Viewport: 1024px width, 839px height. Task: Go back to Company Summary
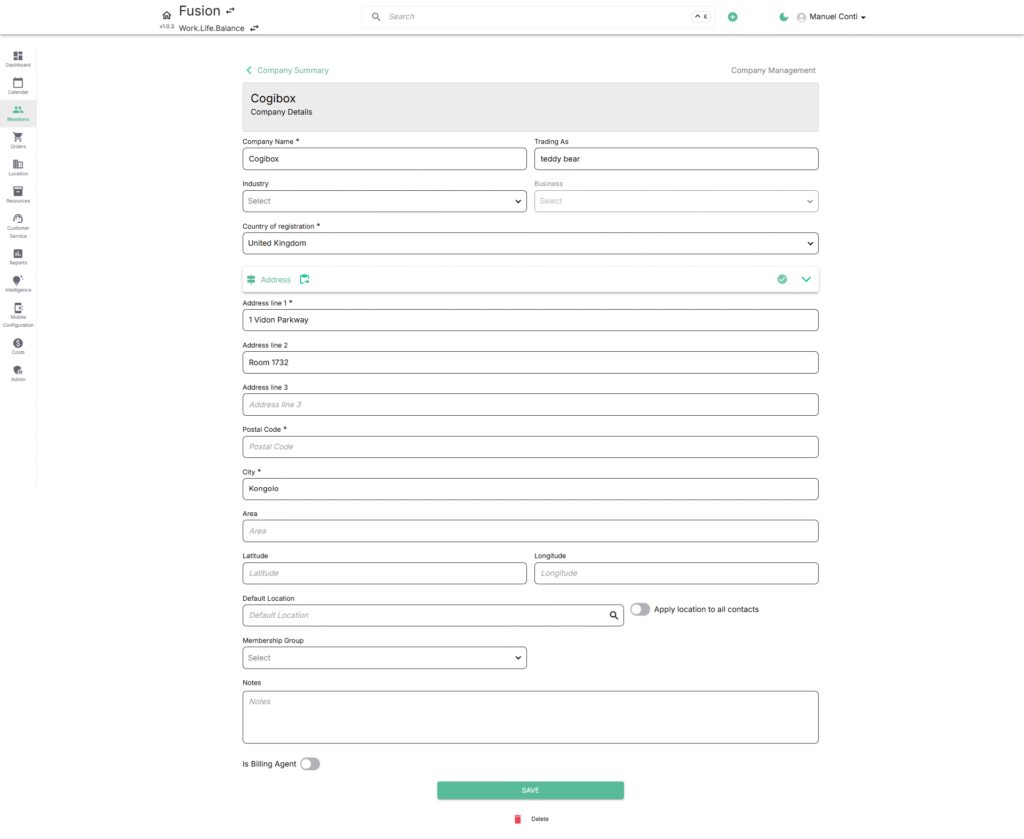point(287,71)
